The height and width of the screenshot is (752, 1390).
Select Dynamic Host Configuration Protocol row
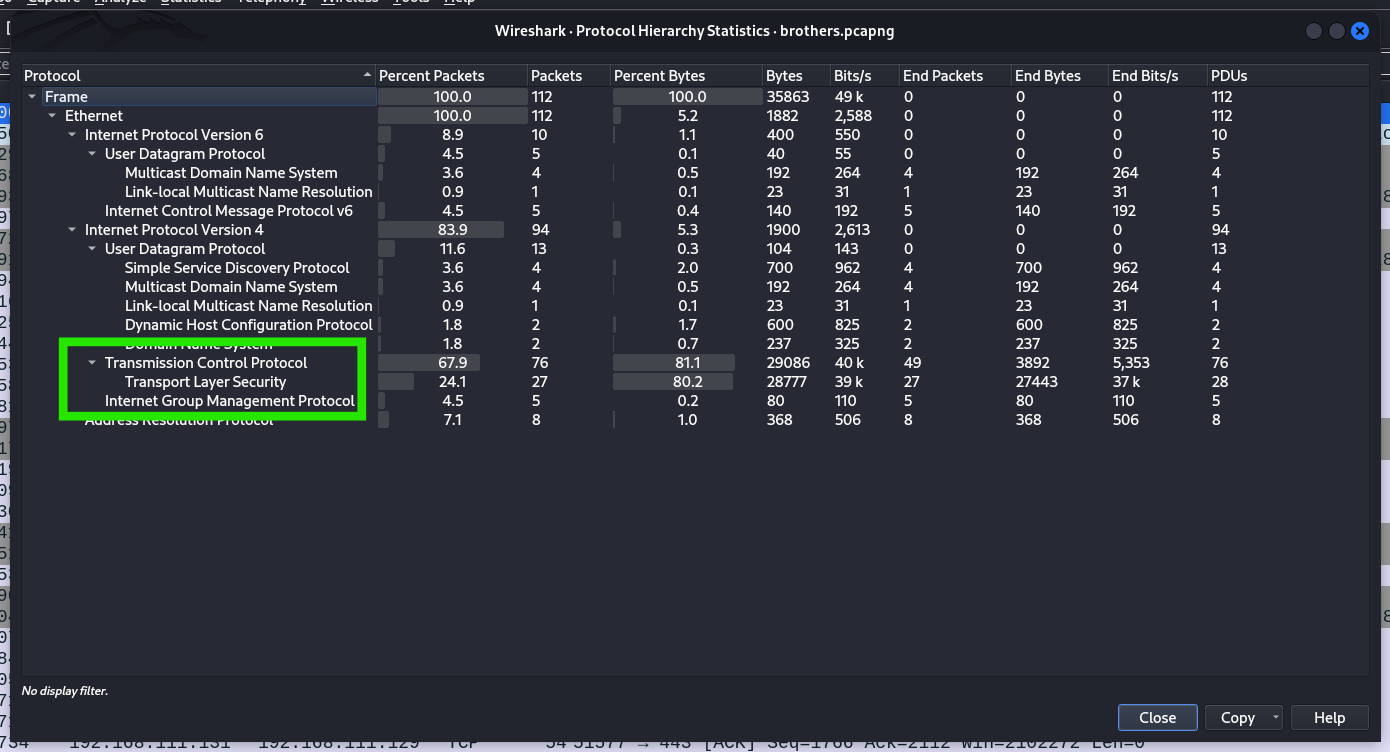(248, 325)
